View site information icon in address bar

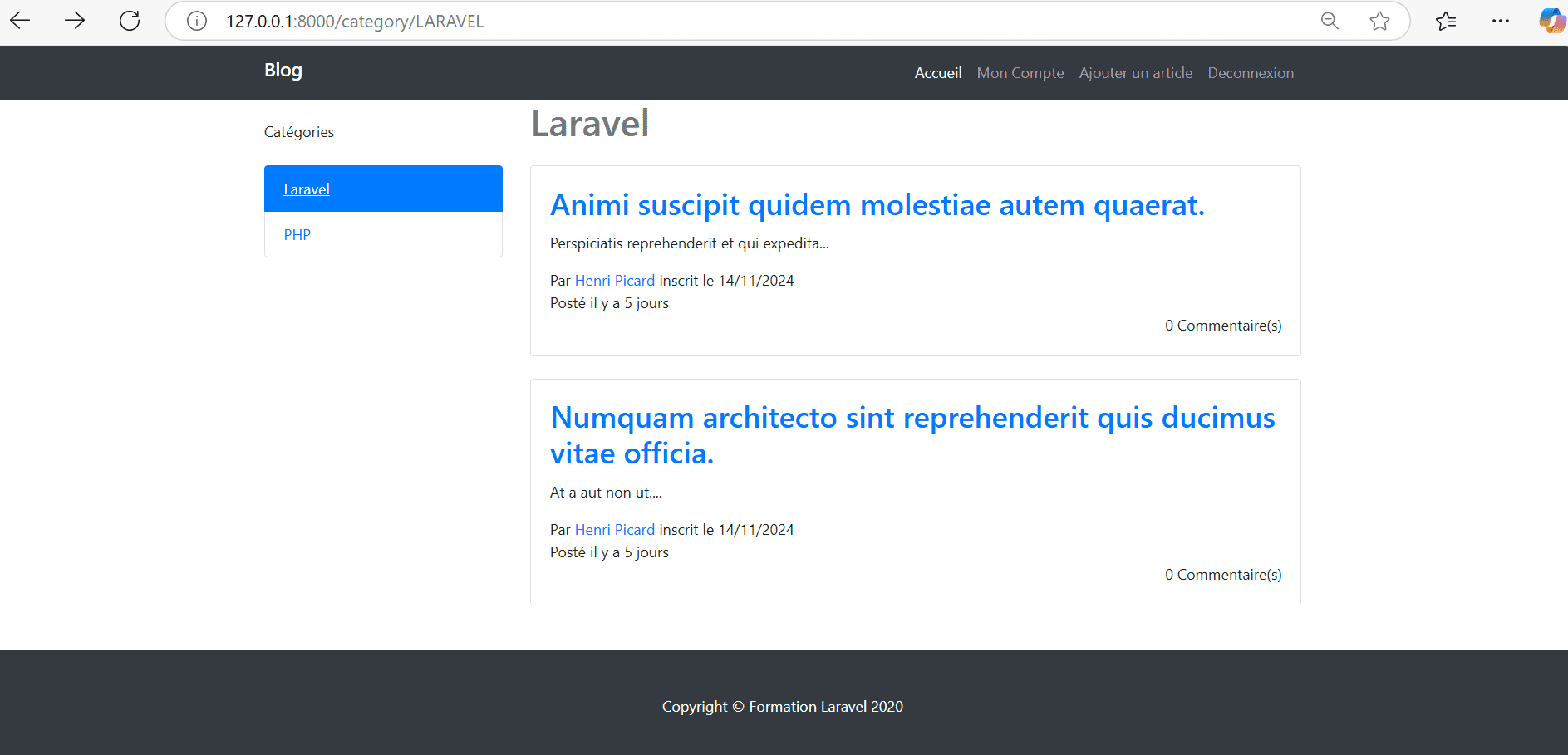(197, 21)
